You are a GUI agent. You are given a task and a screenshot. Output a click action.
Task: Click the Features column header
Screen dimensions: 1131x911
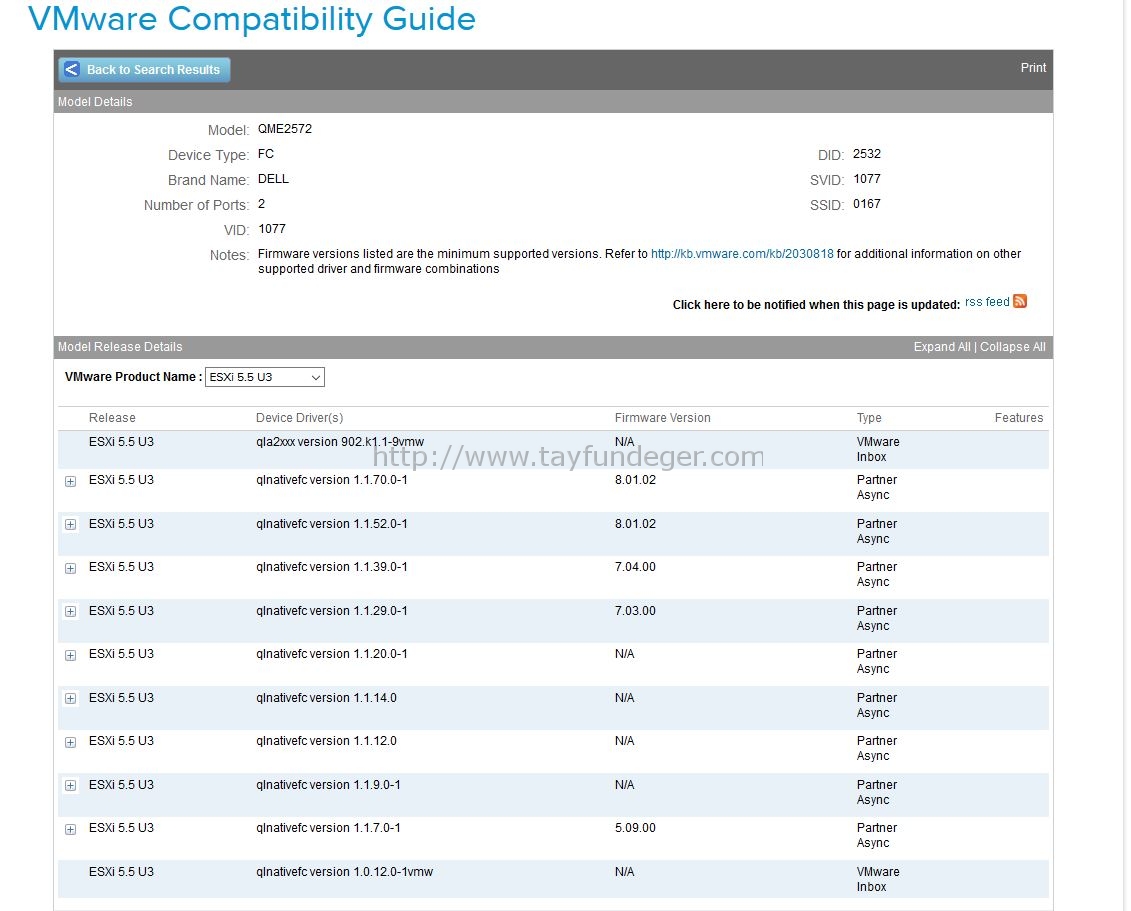[1018, 418]
